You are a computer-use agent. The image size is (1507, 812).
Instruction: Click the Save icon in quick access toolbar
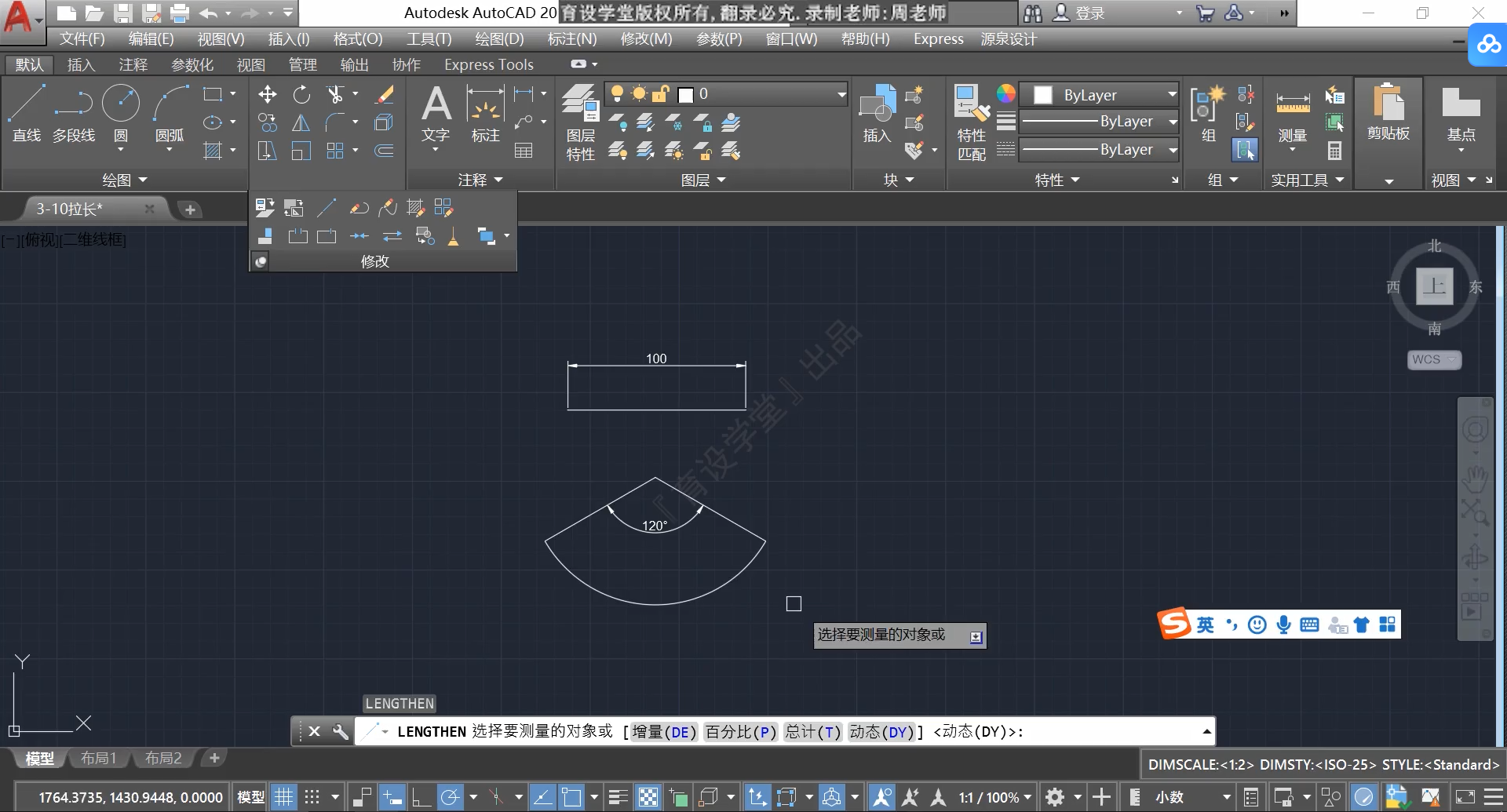coord(122,13)
